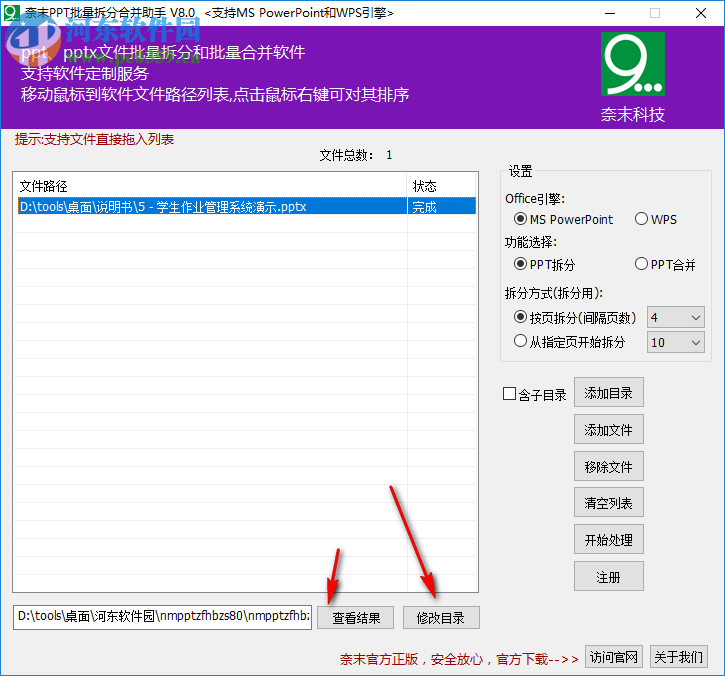
Task: Open the interval pages dropdown showing 4
Action: pos(676,318)
